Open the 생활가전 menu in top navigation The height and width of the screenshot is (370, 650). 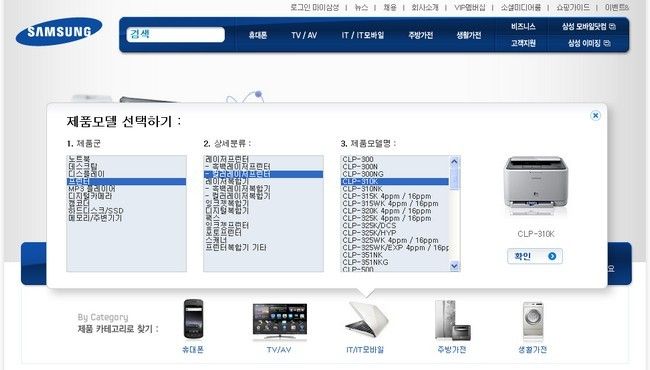click(469, 36)
